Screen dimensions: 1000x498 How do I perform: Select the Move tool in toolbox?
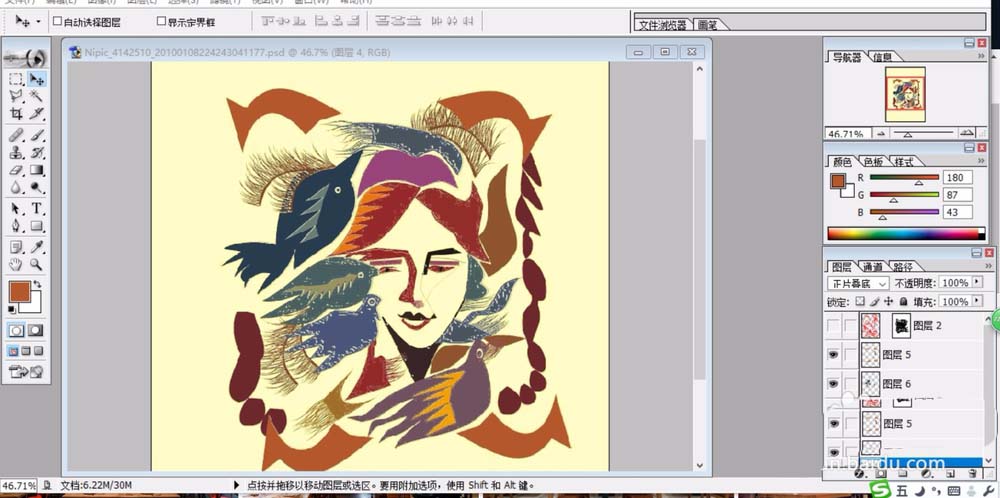pos(36,79)
